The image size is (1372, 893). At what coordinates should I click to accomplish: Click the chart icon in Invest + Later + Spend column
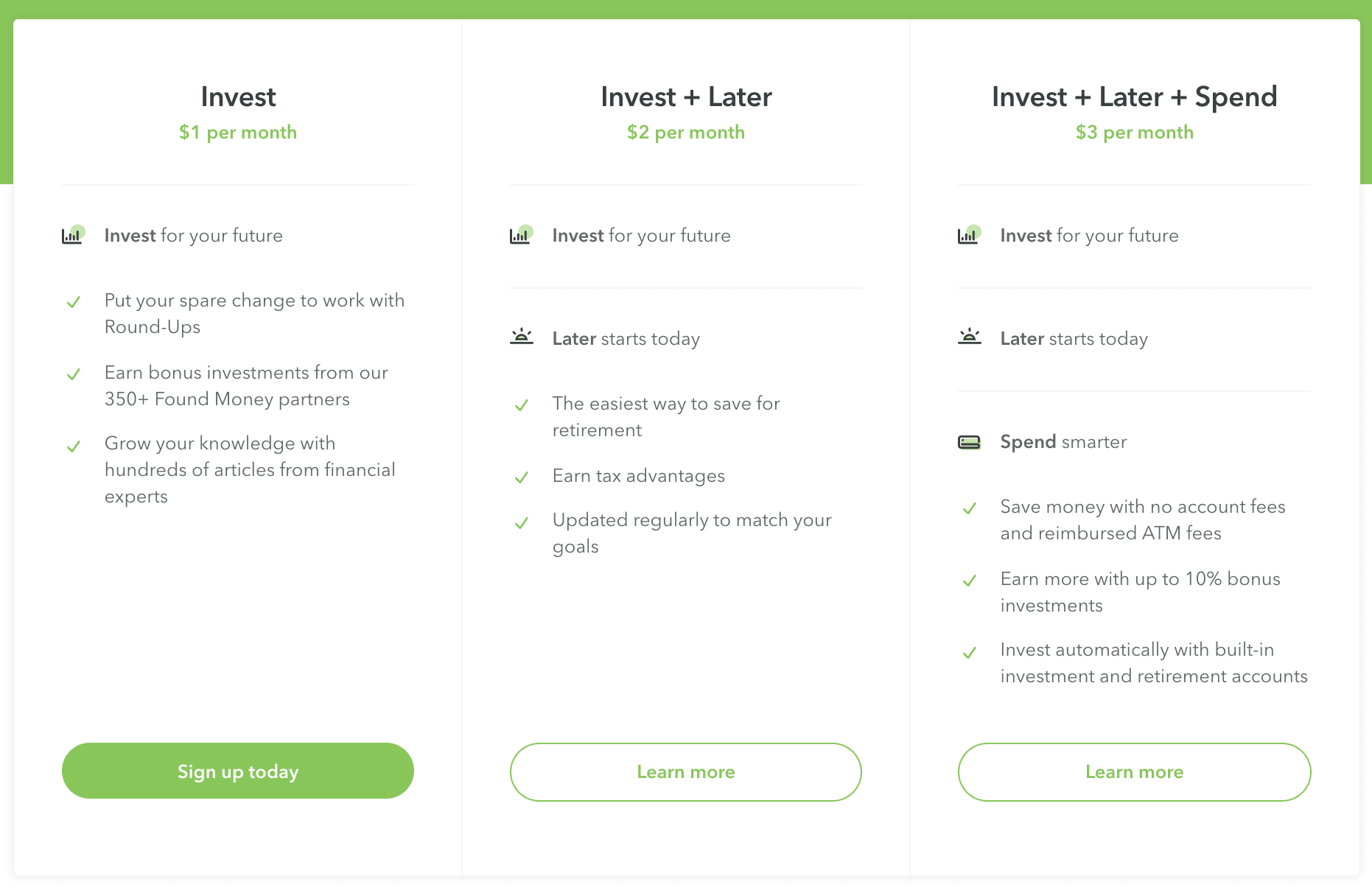tap(970, 235)
